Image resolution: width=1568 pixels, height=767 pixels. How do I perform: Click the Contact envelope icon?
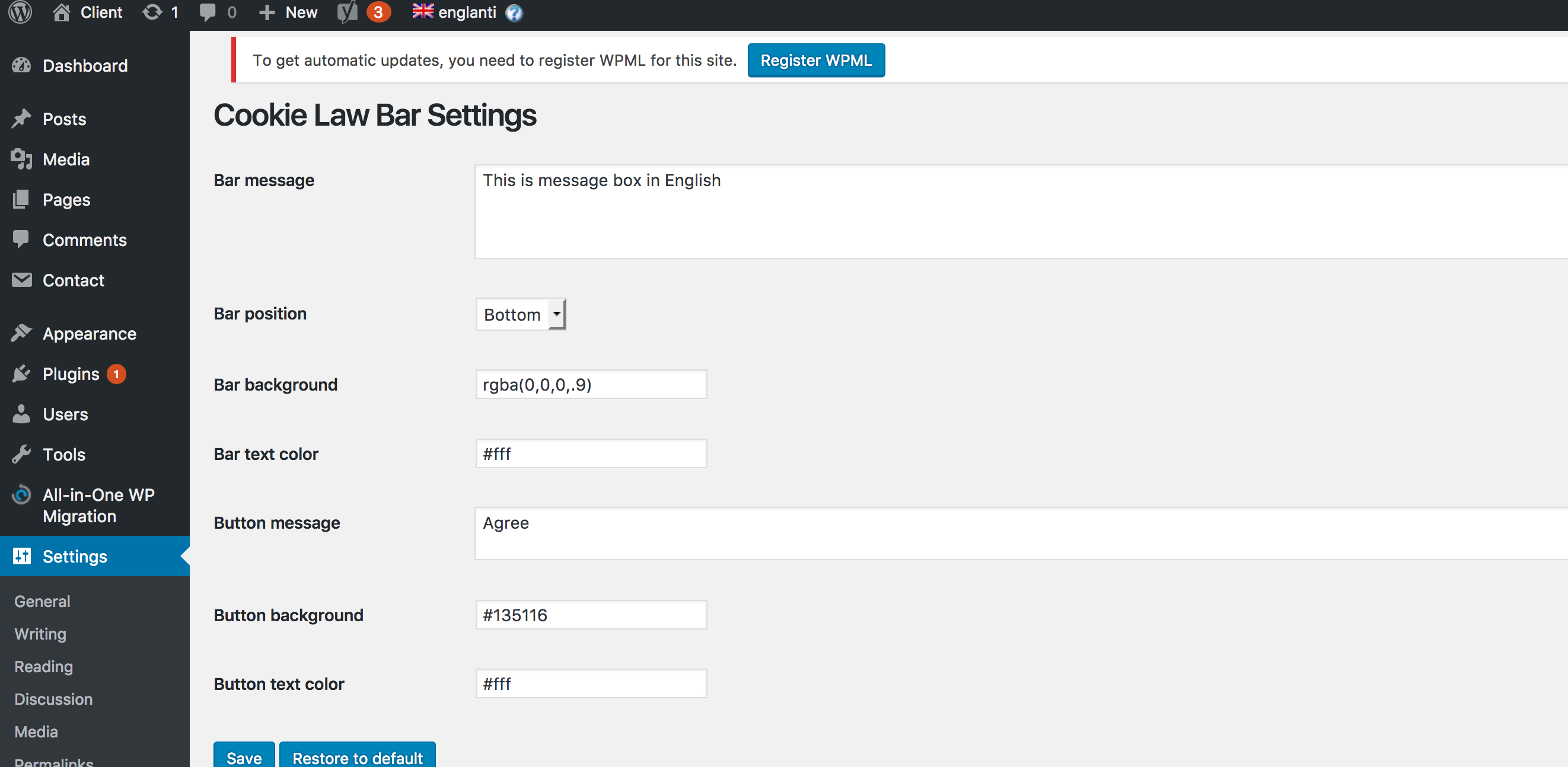coord(21,280)
